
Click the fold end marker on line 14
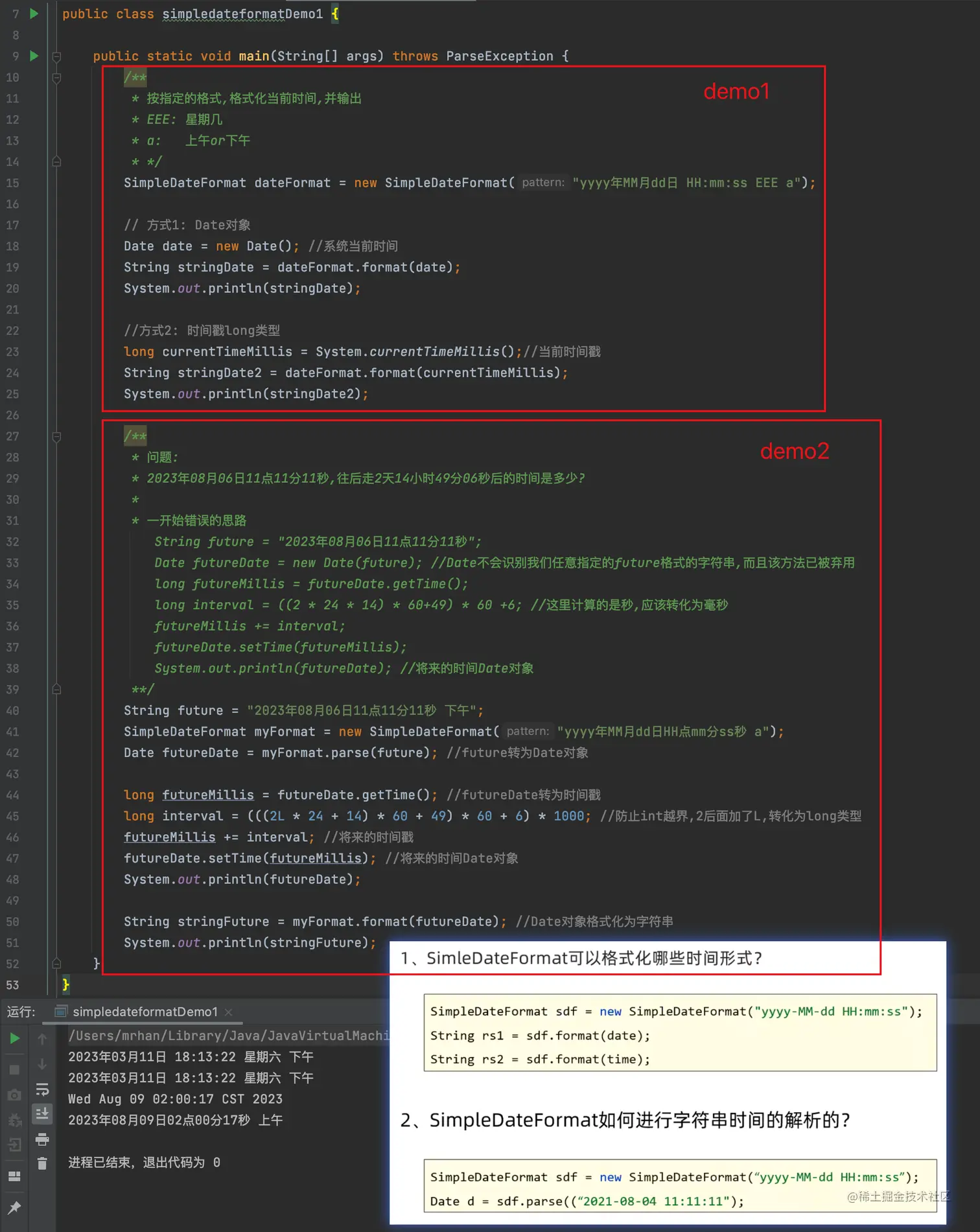(x=56, y=162)
